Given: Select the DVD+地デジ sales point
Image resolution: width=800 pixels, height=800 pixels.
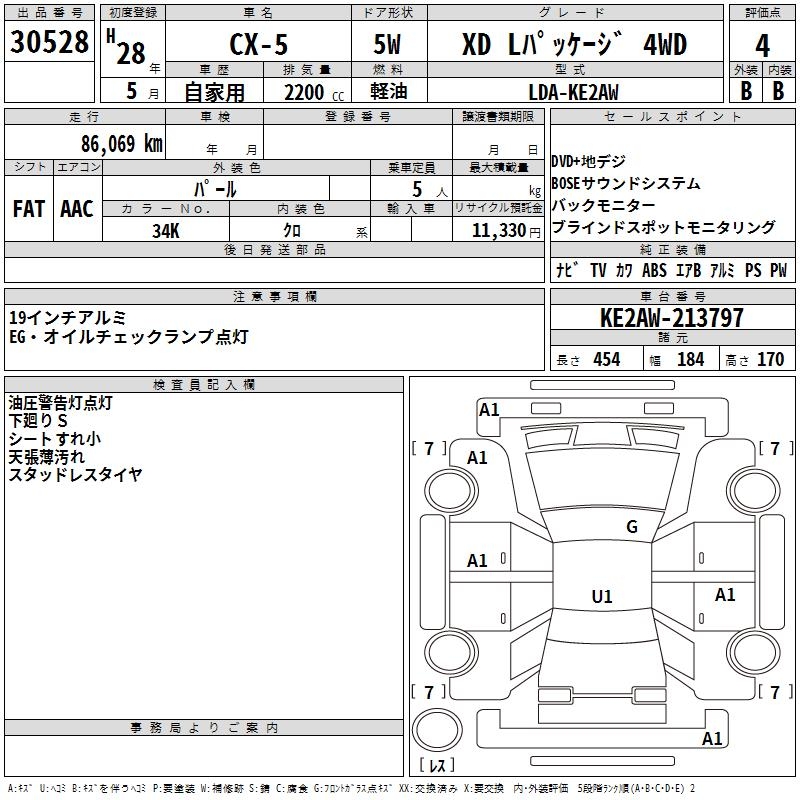Looking at the screenshot, I should click(x=588, y=161).
